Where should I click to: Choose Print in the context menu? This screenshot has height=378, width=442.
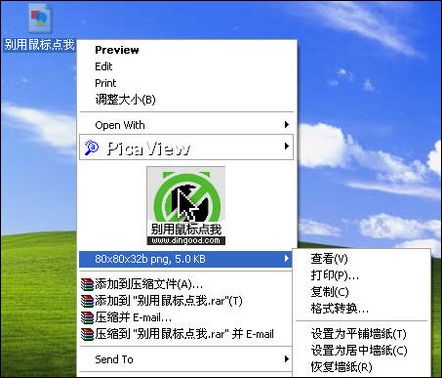pyautogui.click(x=187, y=83)
